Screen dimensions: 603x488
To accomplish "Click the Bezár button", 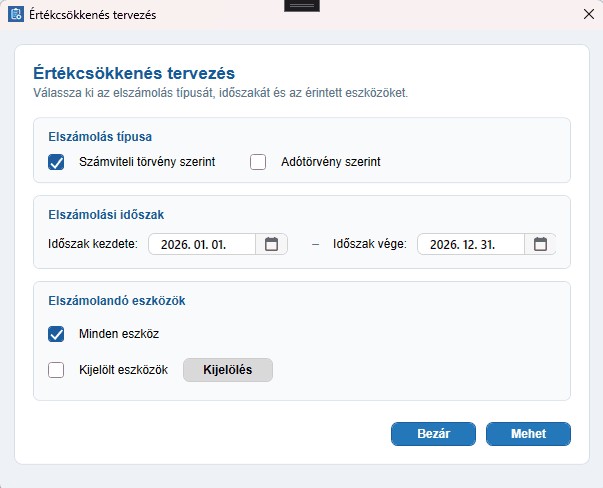I will click(x=433, y=434).
